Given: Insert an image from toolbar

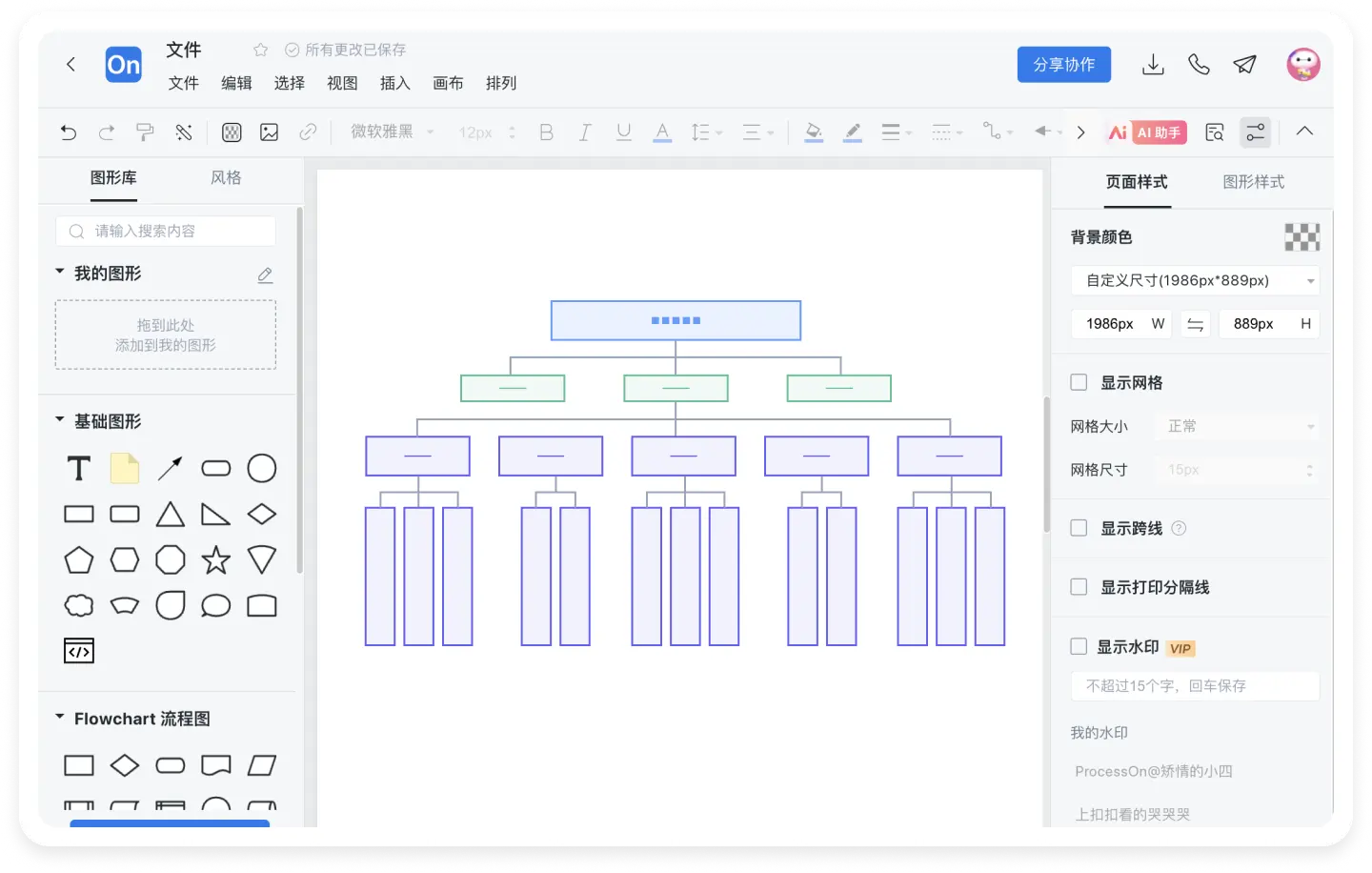Looking at the screenshot, I should pos(270,132).
